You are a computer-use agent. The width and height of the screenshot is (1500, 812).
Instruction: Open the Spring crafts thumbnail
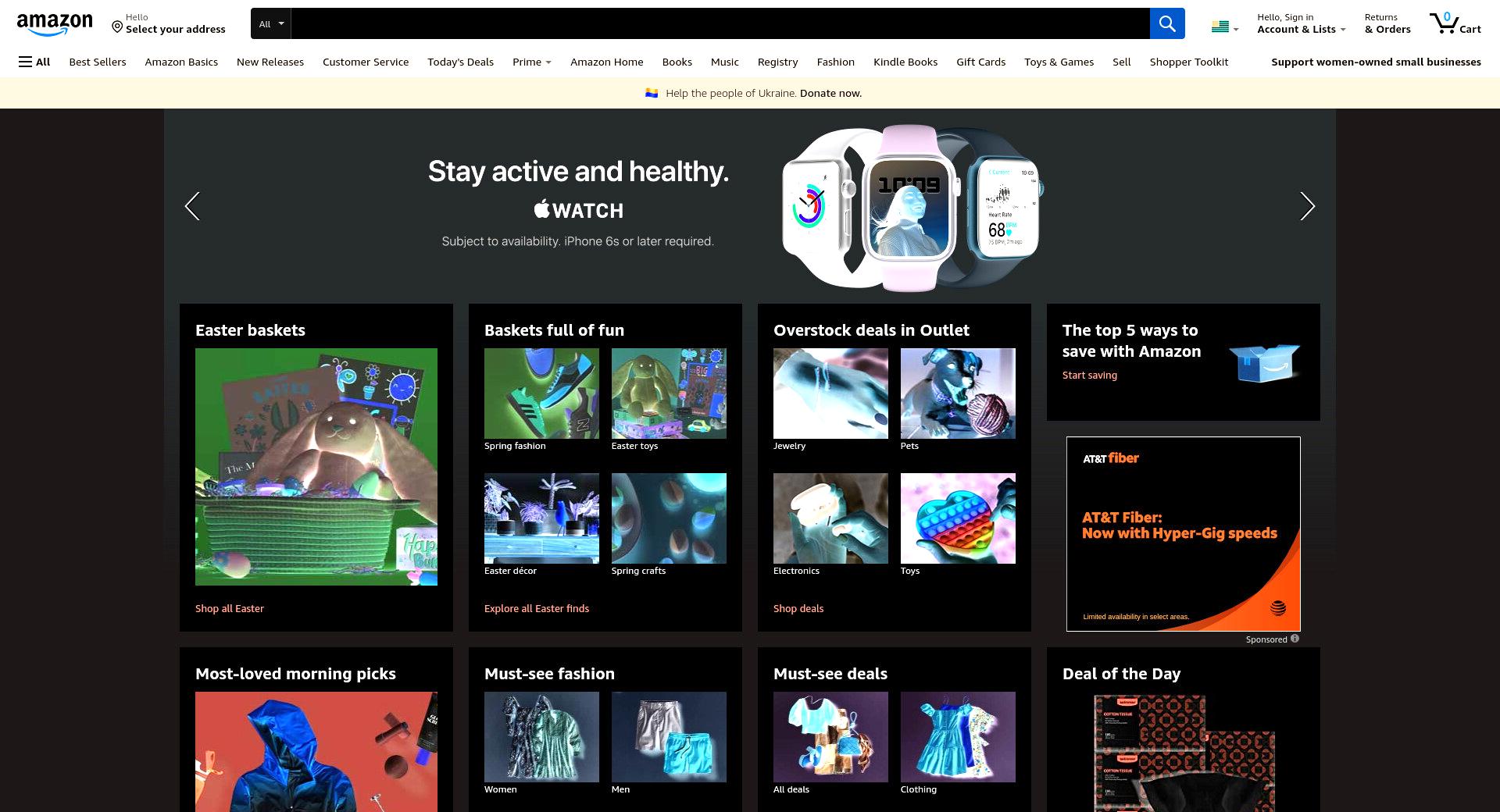(669, 518)
